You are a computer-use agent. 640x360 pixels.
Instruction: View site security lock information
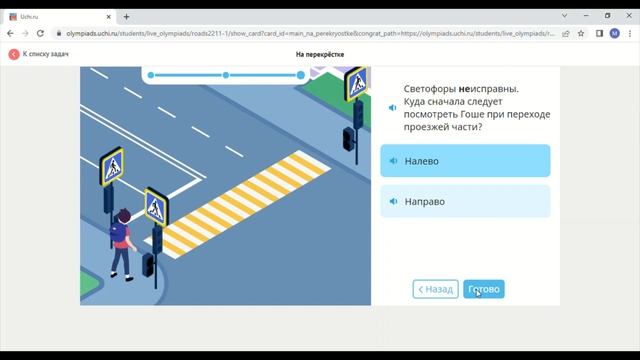pyautogui.click(x=59, y=33)
